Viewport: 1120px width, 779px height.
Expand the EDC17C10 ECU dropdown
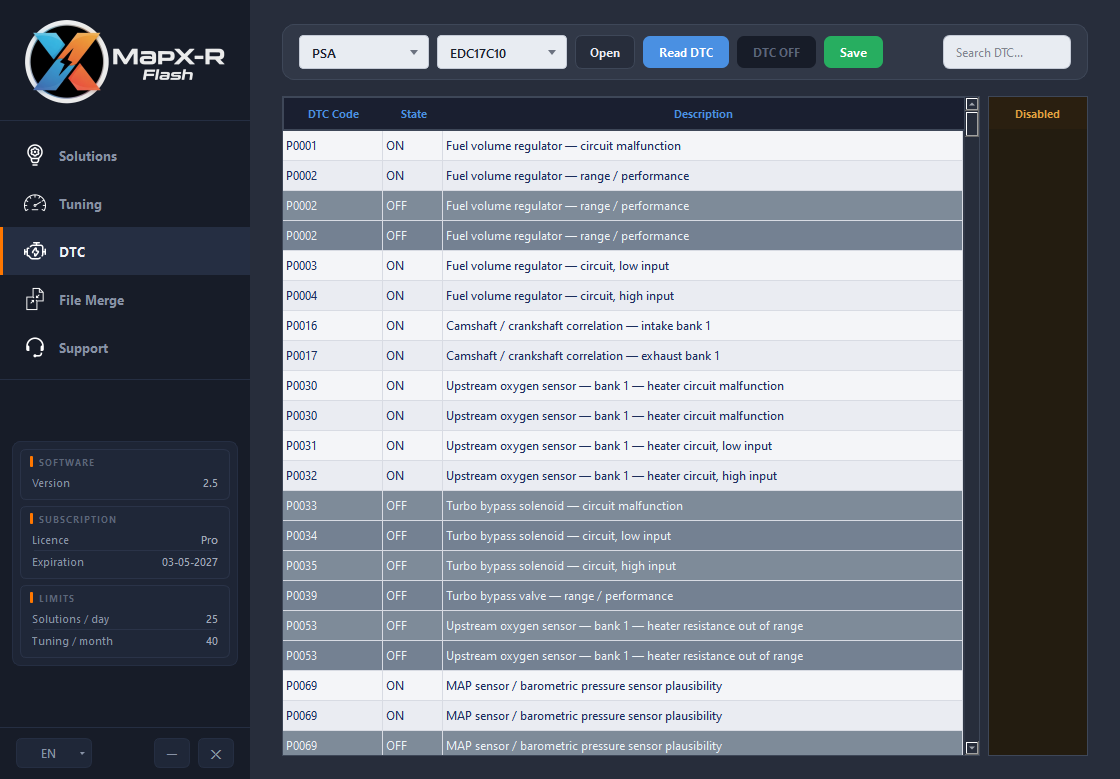tap(501, 52)
